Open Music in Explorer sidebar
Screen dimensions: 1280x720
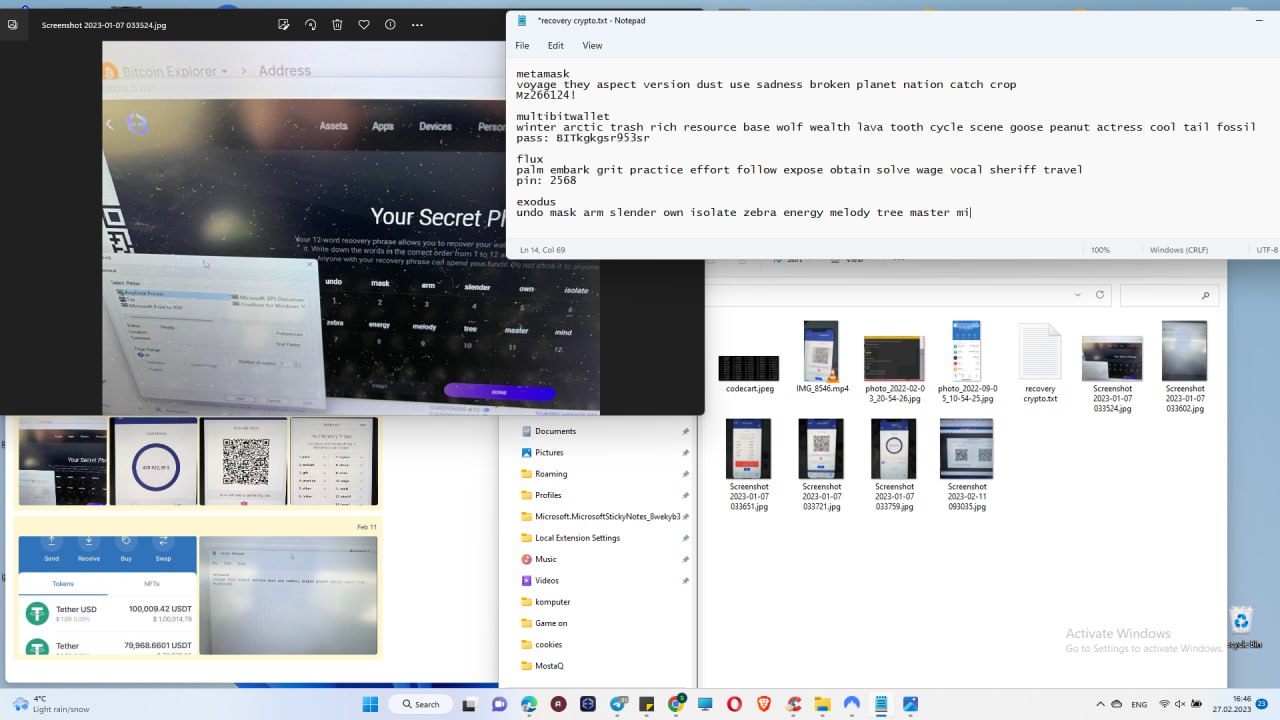[546, 559]
